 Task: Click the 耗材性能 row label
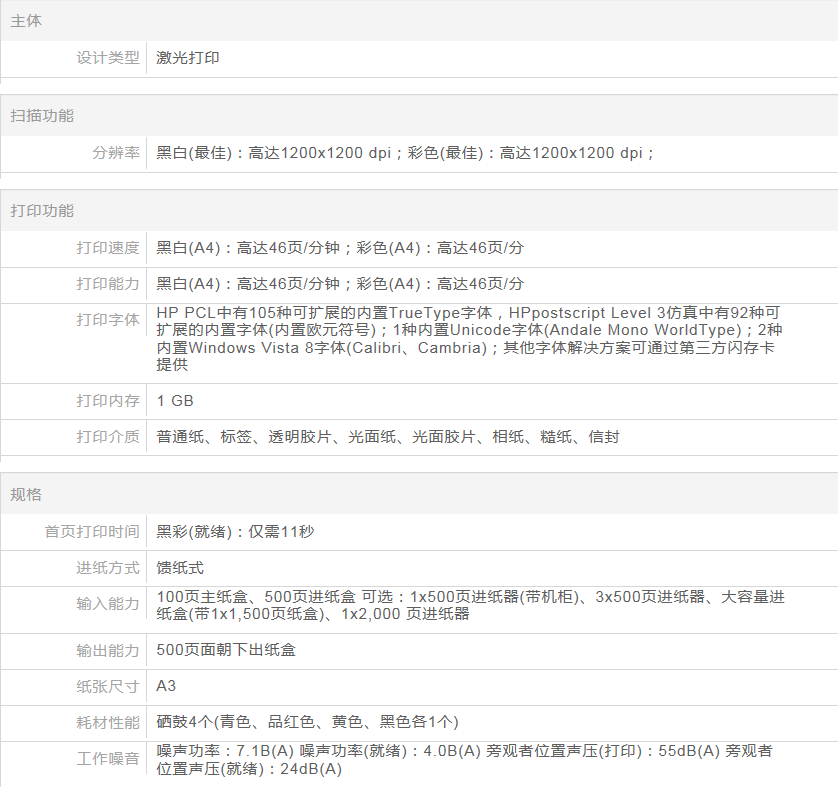coord(108,722)
